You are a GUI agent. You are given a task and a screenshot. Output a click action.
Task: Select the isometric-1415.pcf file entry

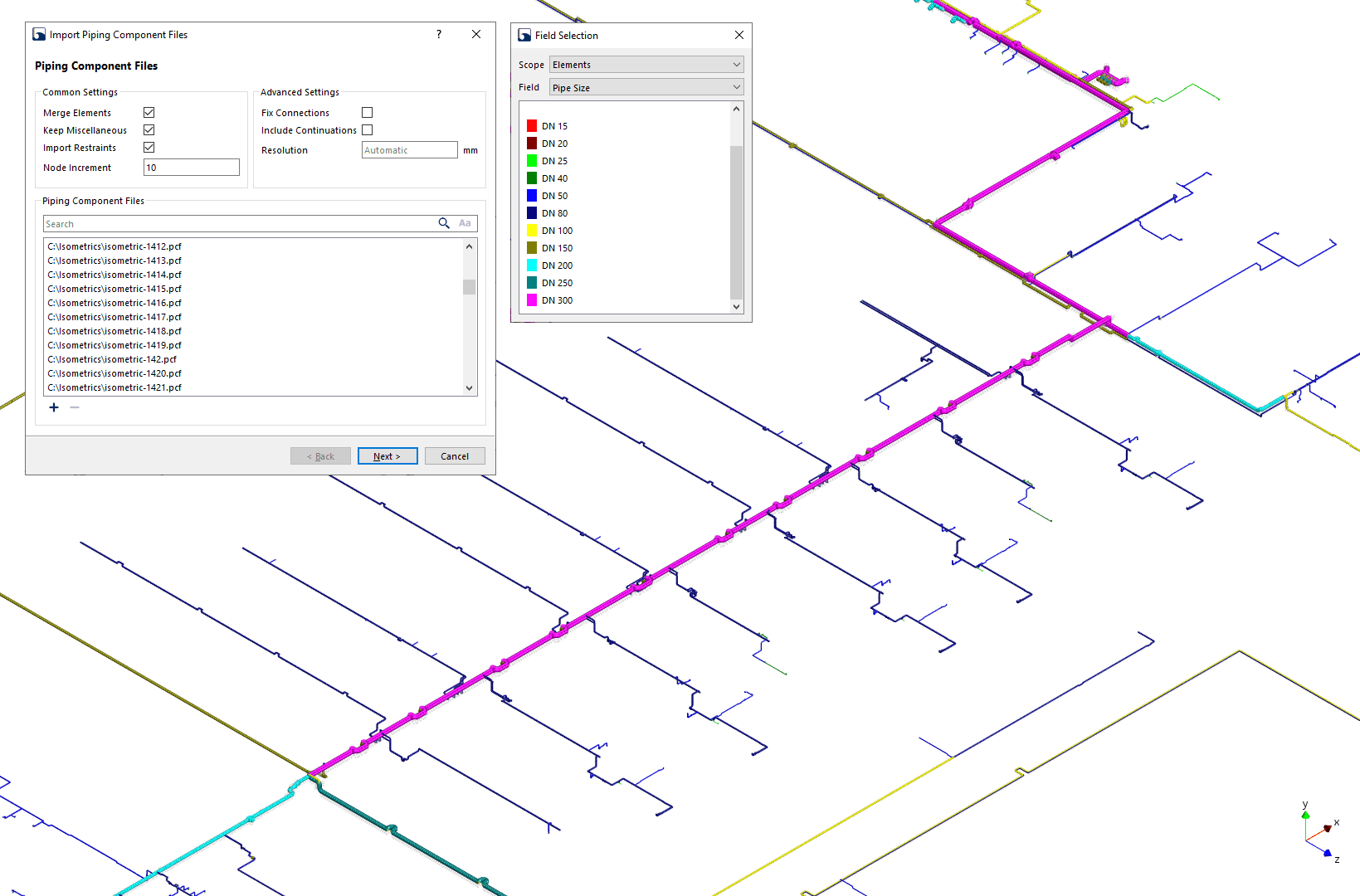pyautogui.click(x=115, y=289)
